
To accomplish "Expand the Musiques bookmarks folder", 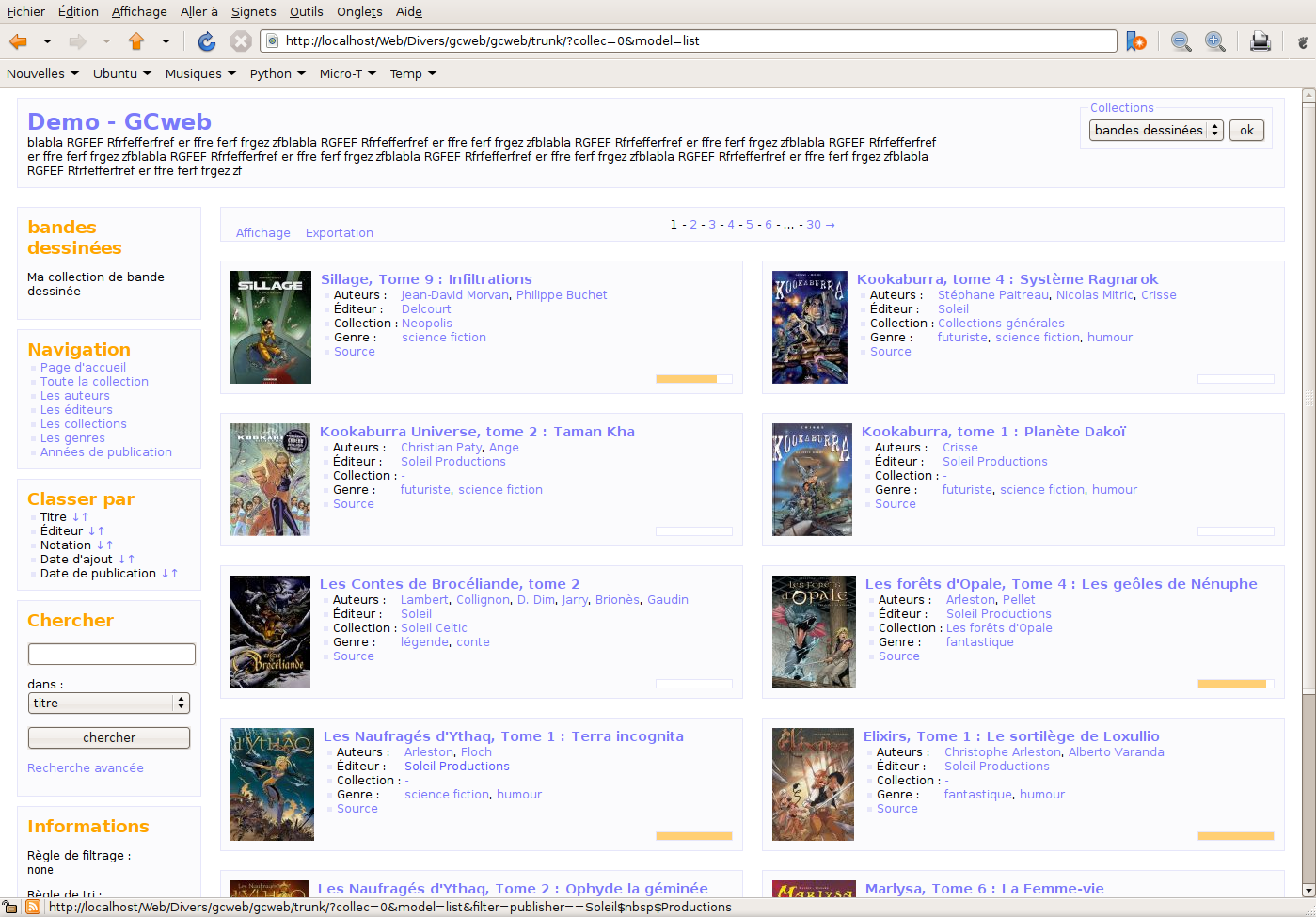I will (x=200, y=73).
